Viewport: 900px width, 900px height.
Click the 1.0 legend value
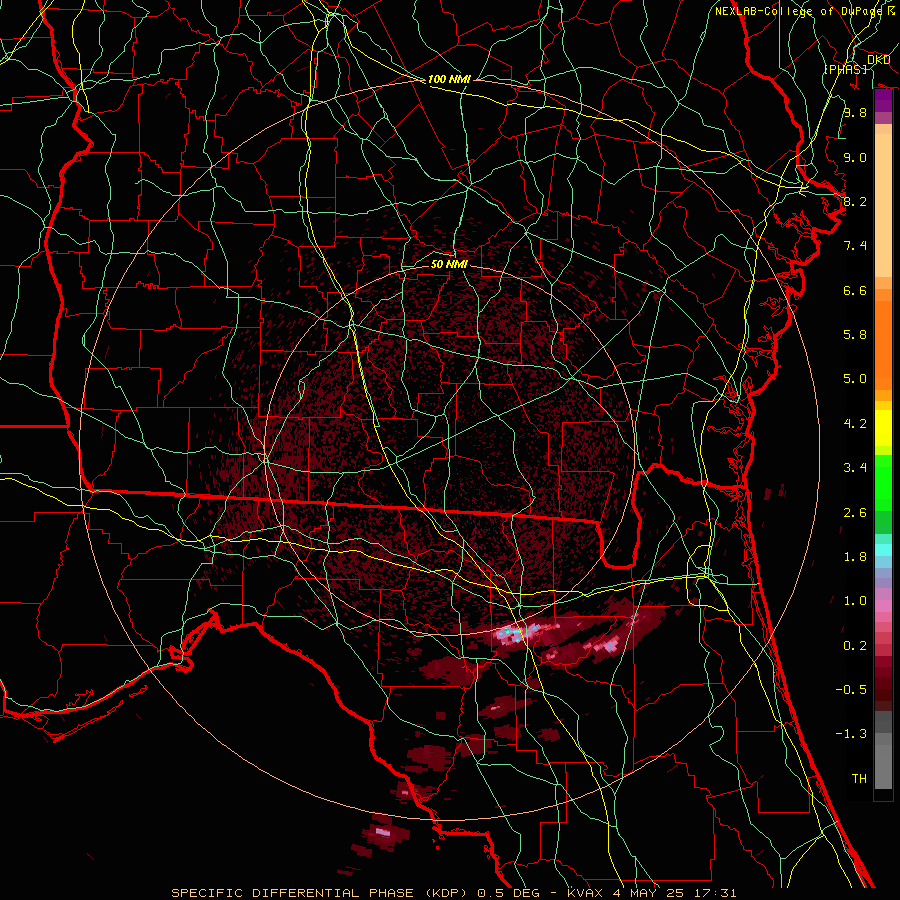point(855,601)
